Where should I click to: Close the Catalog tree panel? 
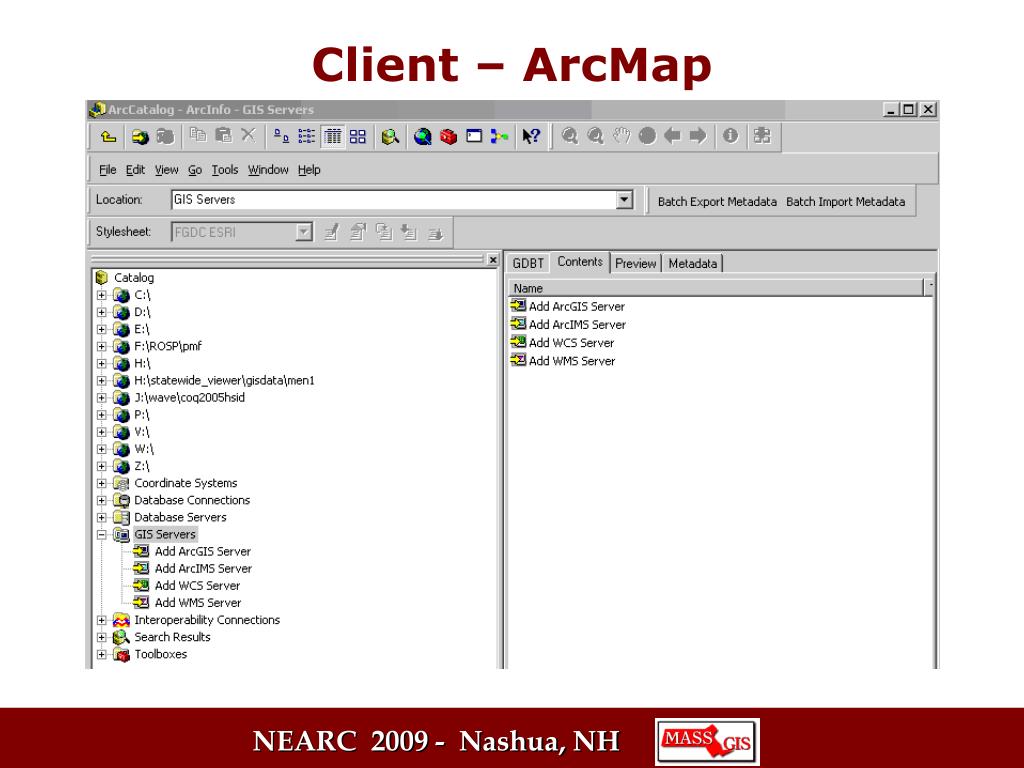493,260
